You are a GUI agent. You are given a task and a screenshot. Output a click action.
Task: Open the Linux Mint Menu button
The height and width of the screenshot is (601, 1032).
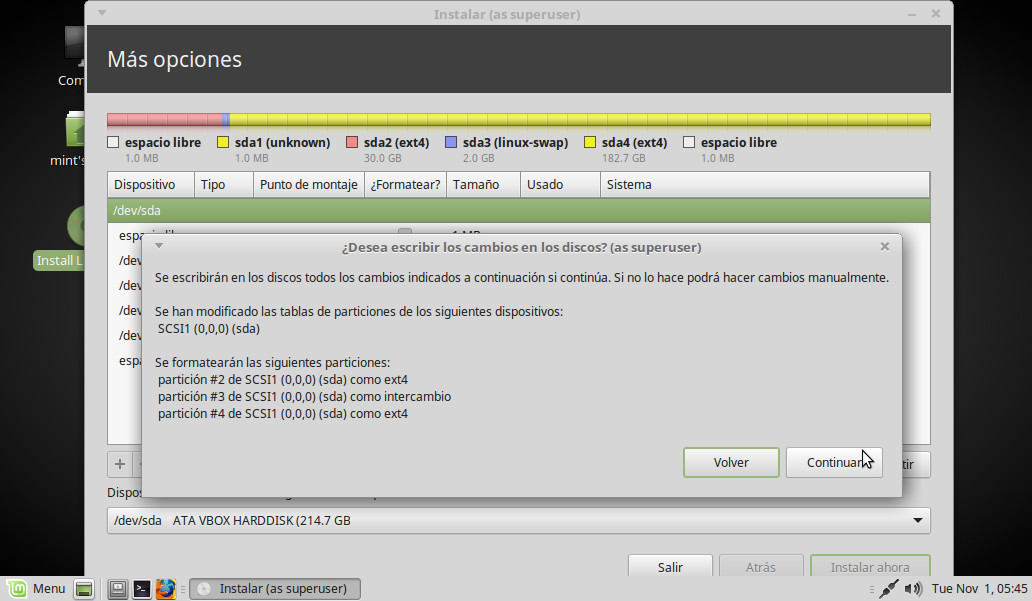click(x=36, y=589)
